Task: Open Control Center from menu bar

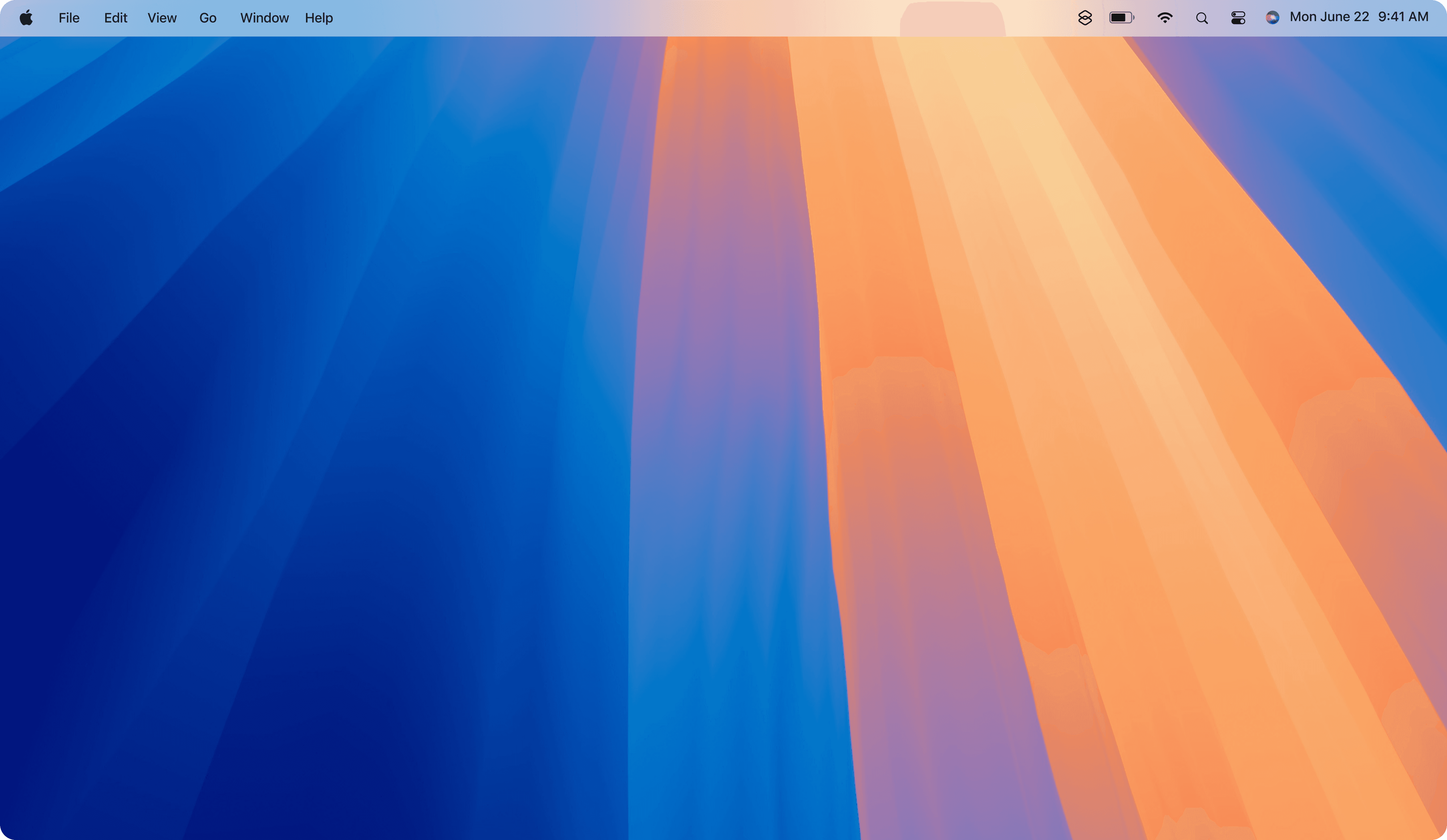Action: pos(1238,18)
